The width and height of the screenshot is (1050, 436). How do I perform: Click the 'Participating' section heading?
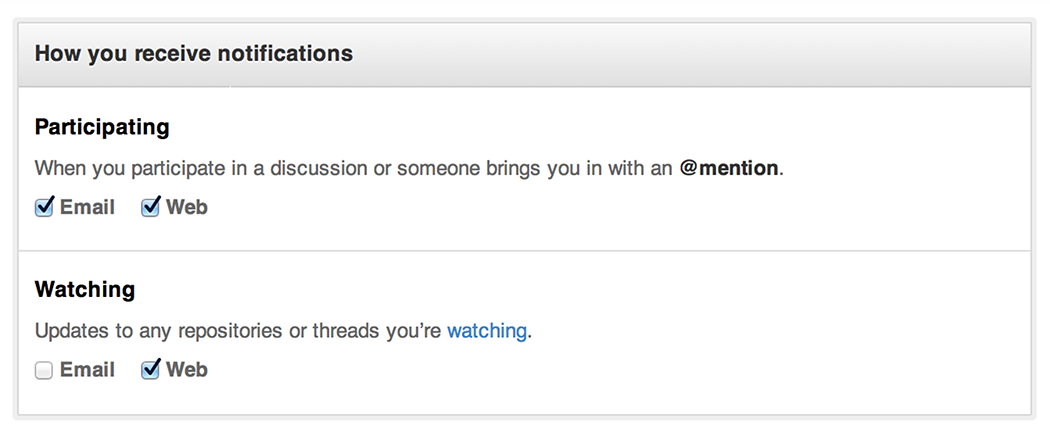coord(102,127)
